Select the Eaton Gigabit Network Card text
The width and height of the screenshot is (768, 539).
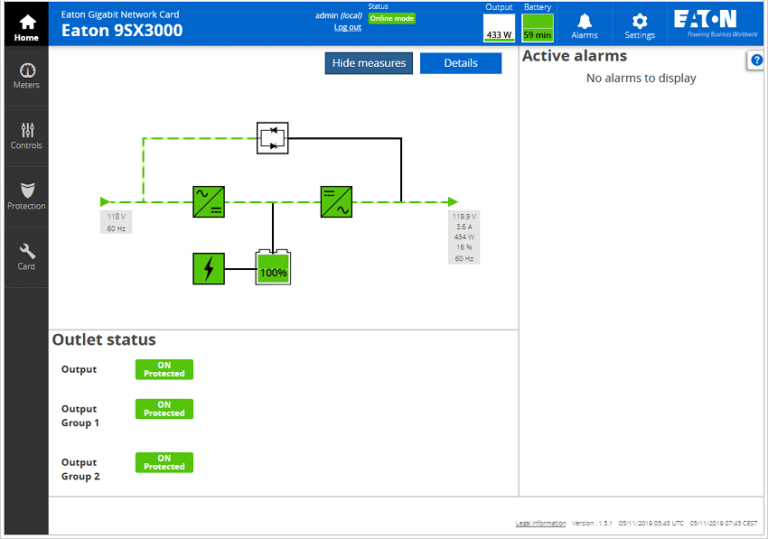(x=120, y=14)
